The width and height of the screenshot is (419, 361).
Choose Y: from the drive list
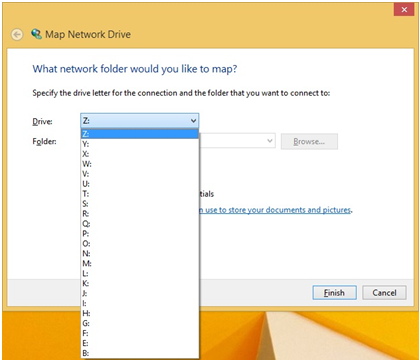pos(140,144)
